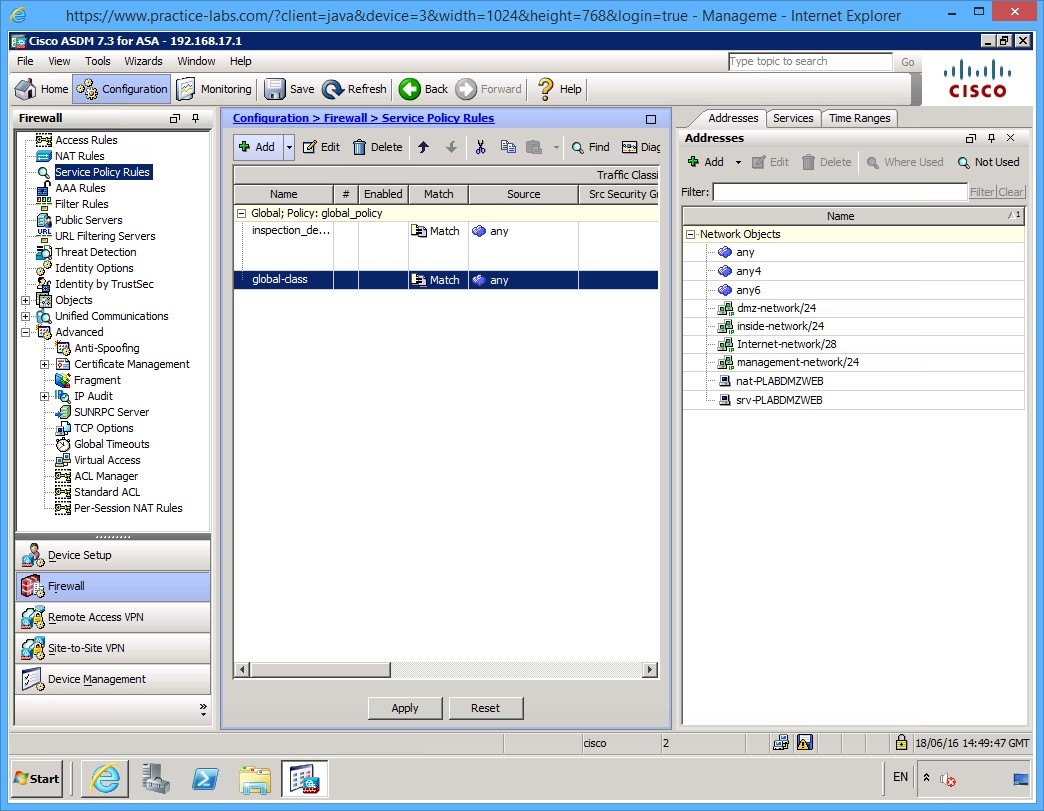
Task: Cut selected rule using scissors icon
Action: coord(481,147)
